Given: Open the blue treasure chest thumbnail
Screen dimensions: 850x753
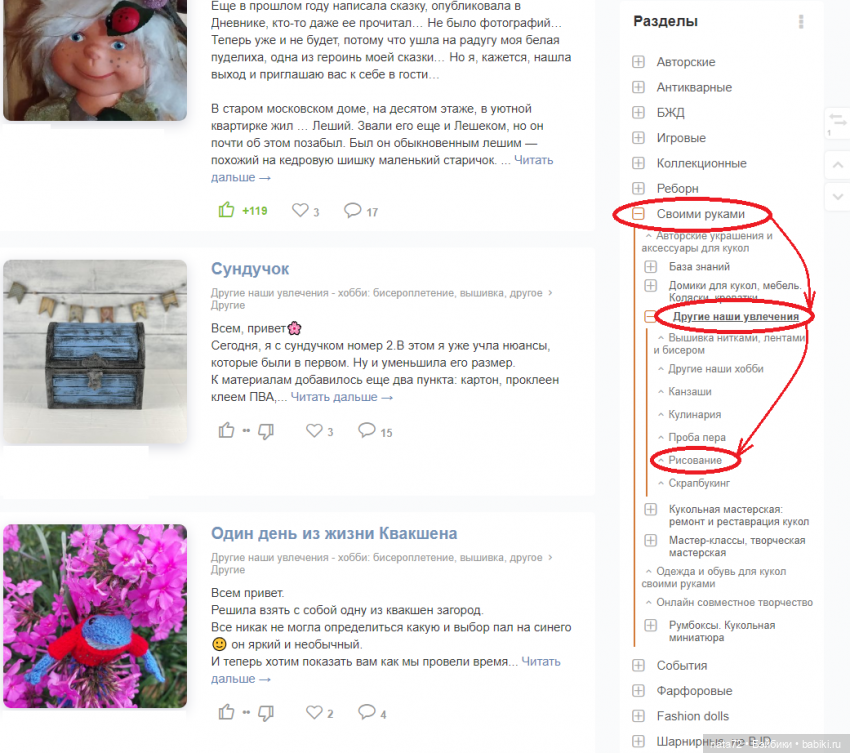Looking at the screenshot, I should coord(95,352).
